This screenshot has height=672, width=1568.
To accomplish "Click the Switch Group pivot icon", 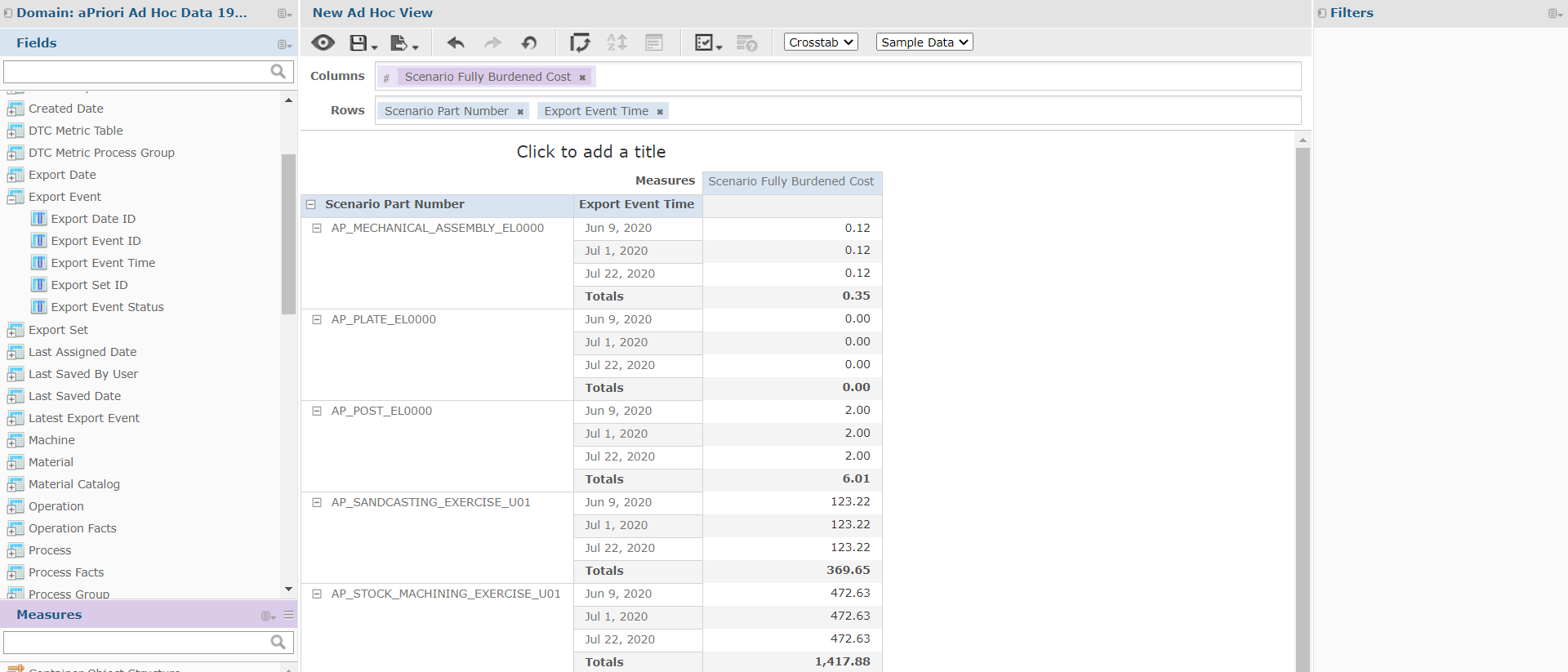I will pyautogui.click(x=580, y=42).
